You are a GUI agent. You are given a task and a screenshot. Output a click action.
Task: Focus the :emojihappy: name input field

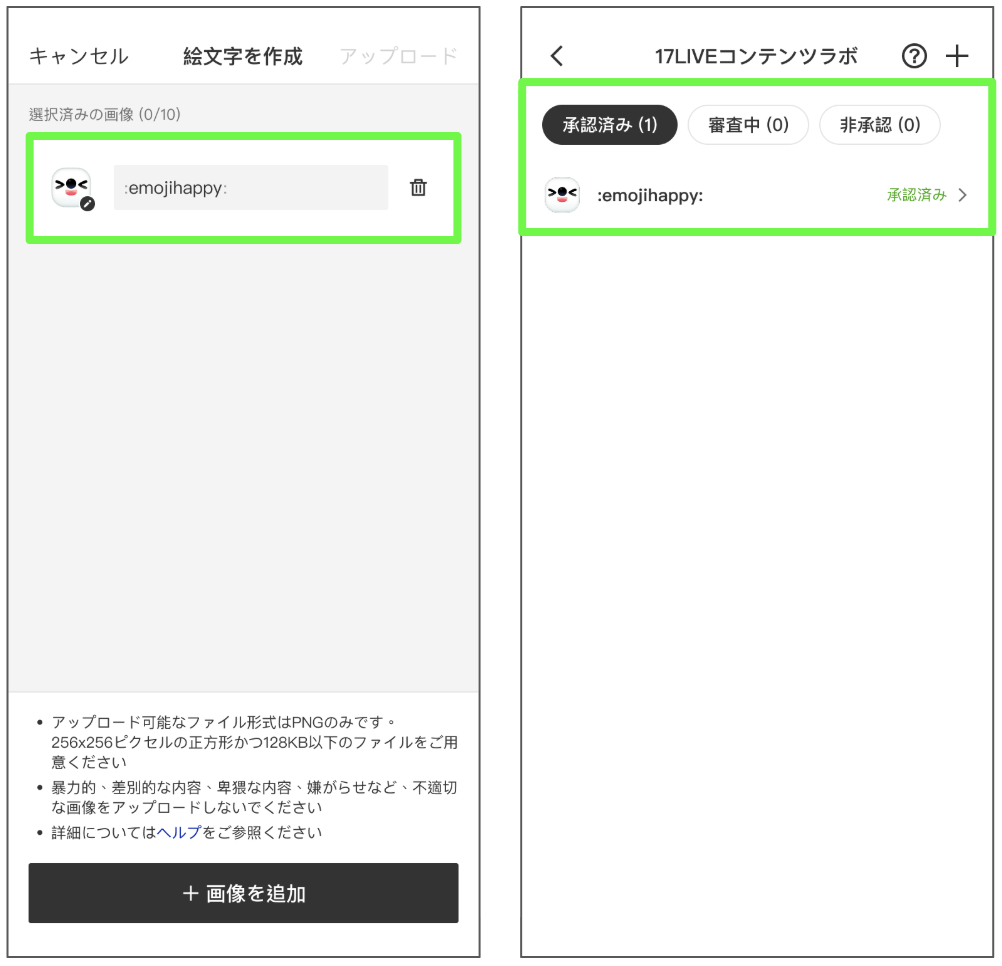[x=250, y=188]
